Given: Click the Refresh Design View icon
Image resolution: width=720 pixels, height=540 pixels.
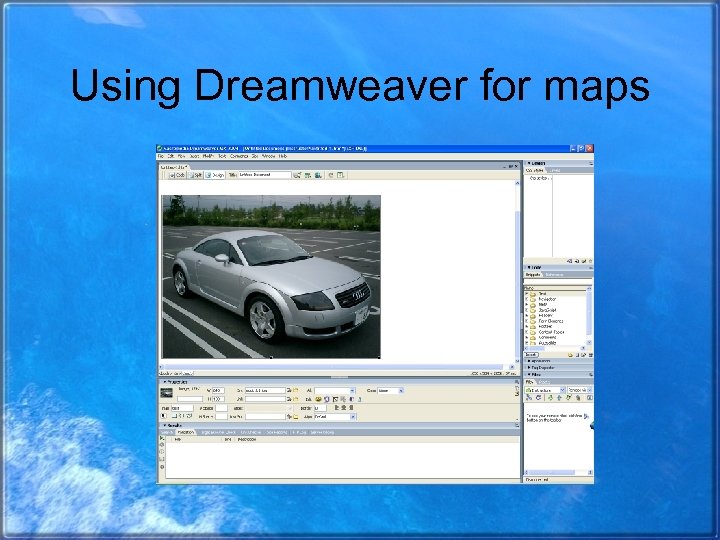Looking at the screenshot, I should click(330, 175).
